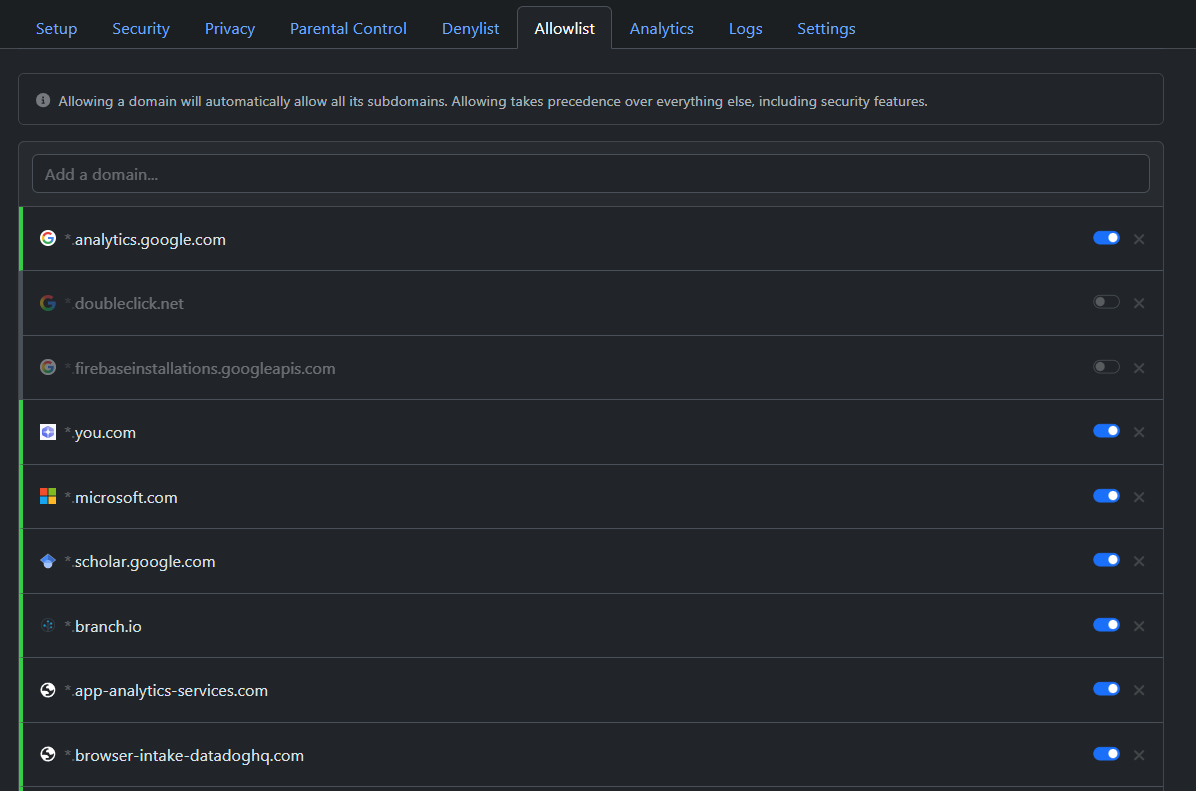The width and height of the screenshot is (1196, 791).
Task: Enable firebaseinstallations.googleapis.com toggle
Action: 1106,367
